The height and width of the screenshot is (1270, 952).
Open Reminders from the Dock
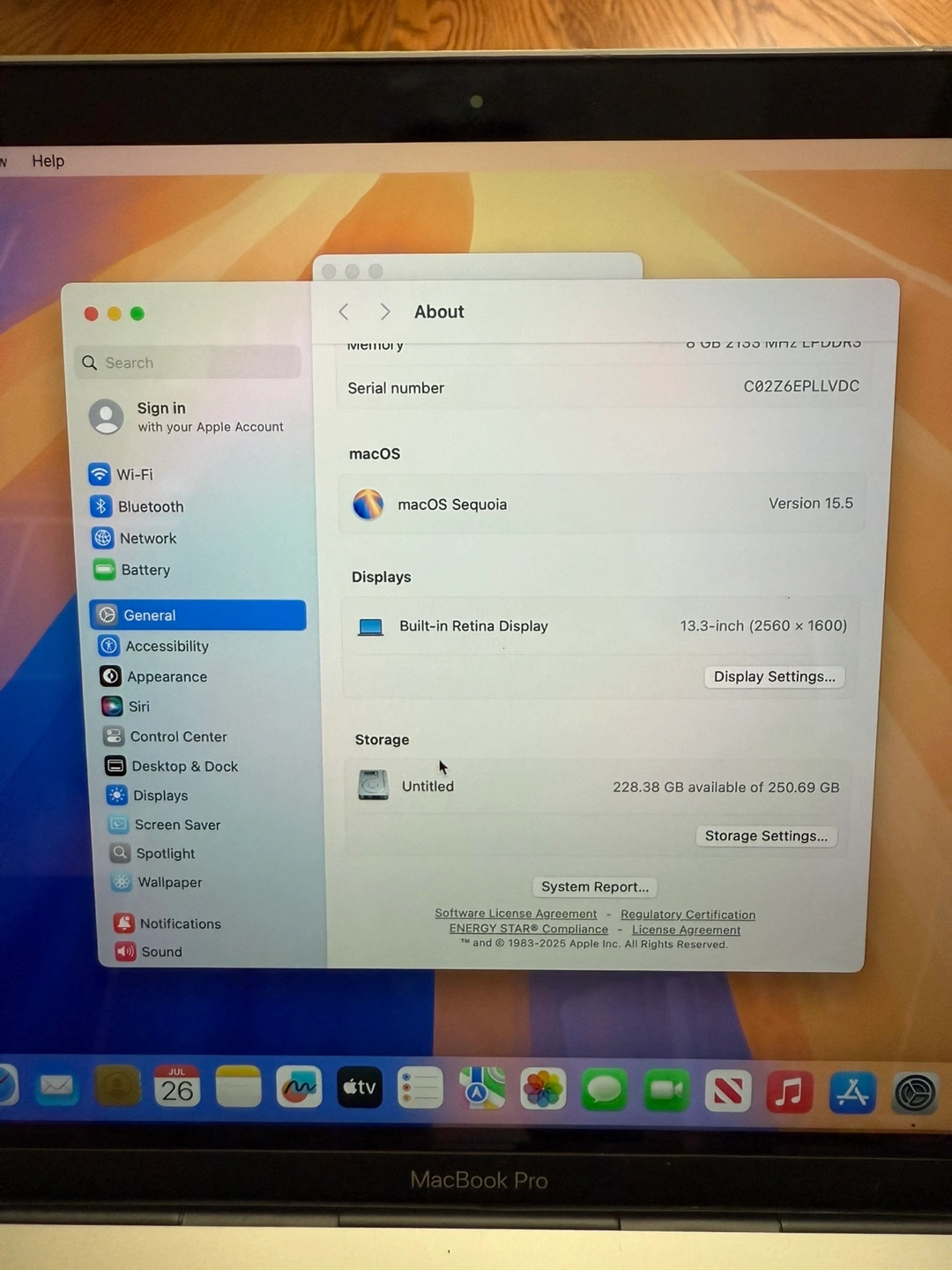(420, 1088)
